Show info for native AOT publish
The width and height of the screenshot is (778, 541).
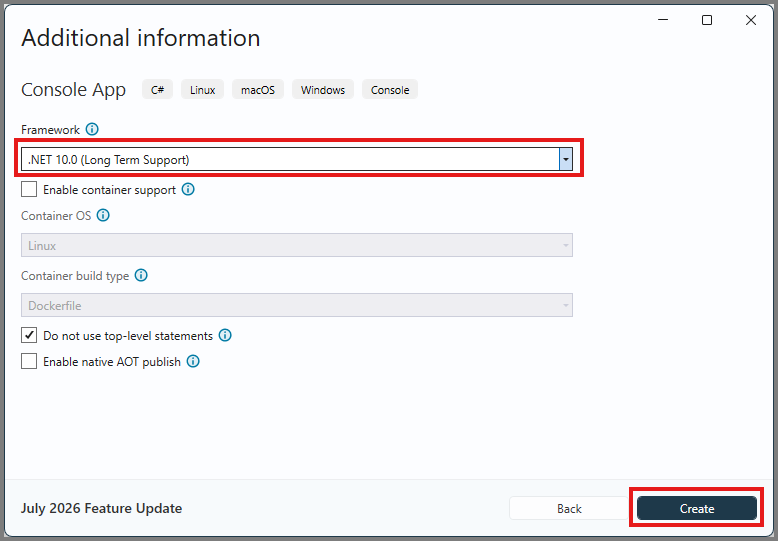tap(193, 361)
